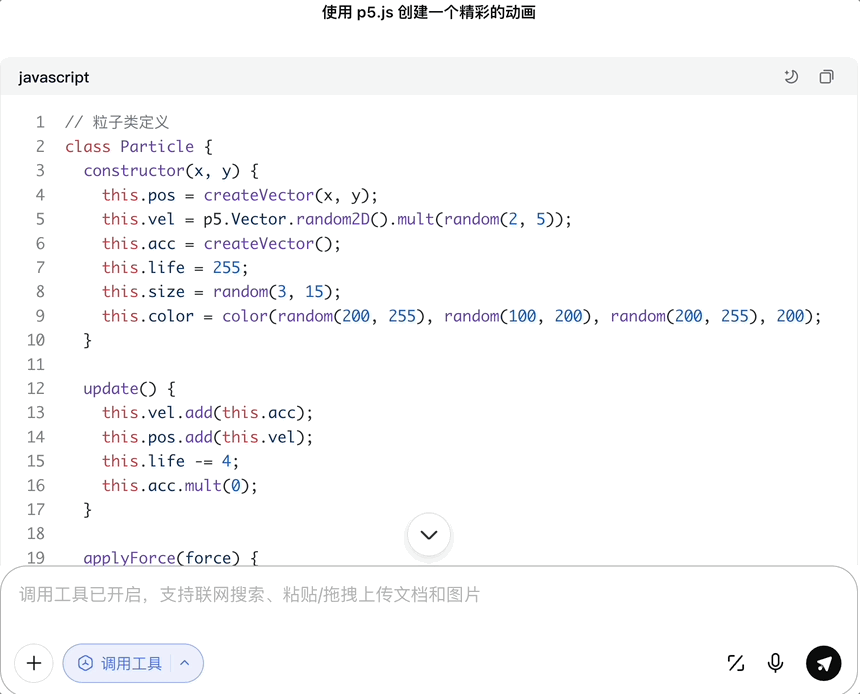
Task: Click the slash shortcut icon beside the microphone
Action: (736, 663)
